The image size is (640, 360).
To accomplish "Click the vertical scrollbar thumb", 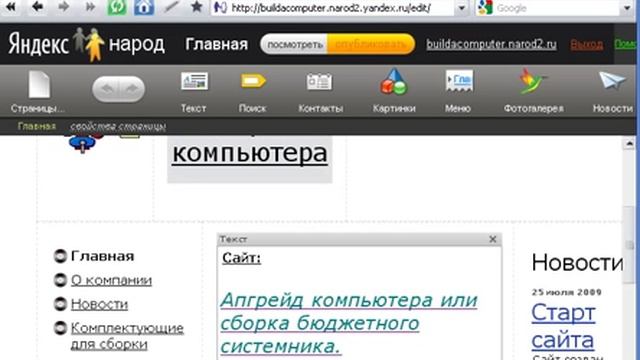I will point(629,245).
